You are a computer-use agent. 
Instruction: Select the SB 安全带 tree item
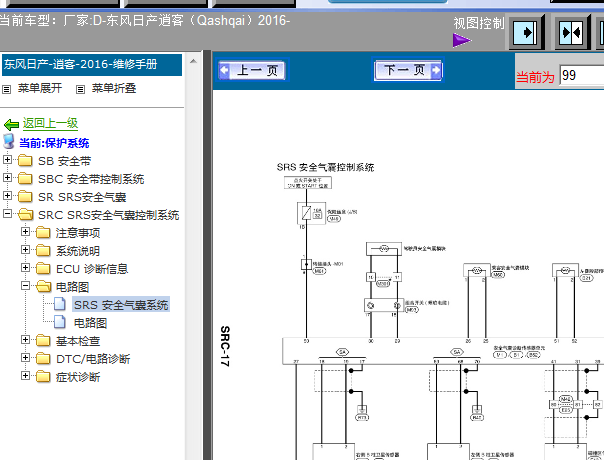click(64, 161)
